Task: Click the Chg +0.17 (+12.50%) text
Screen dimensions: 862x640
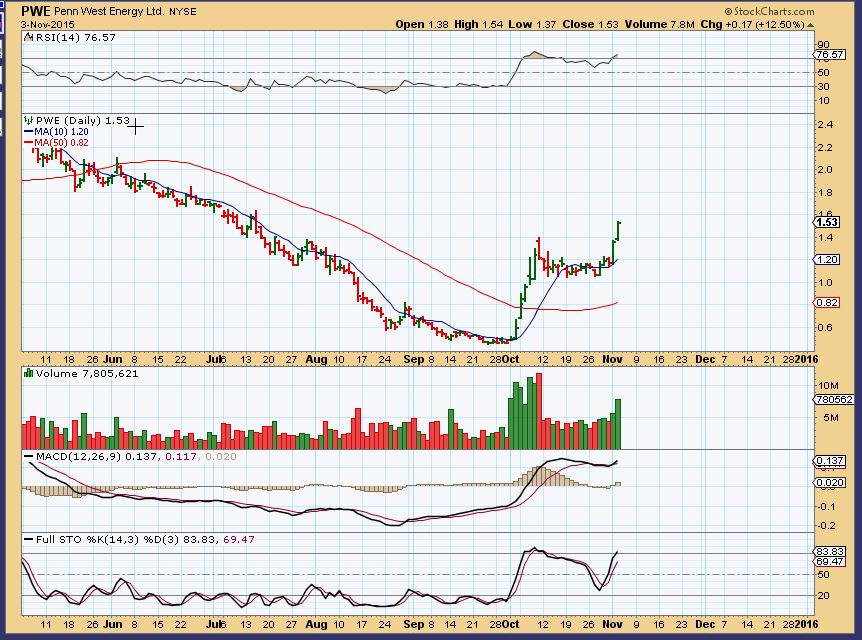Action: pyautogui.click(x=753, y=25)
